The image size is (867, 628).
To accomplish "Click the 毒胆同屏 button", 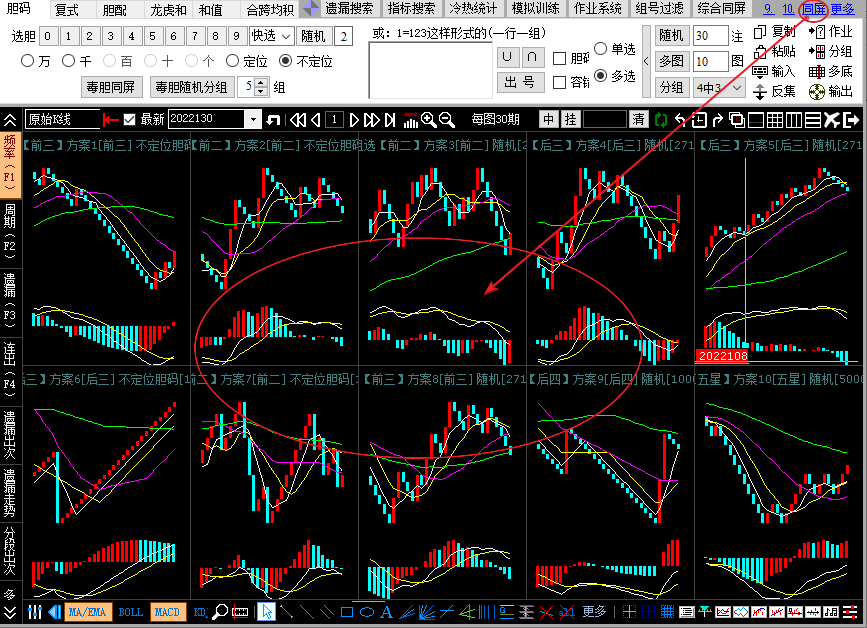I will (112, 87).
